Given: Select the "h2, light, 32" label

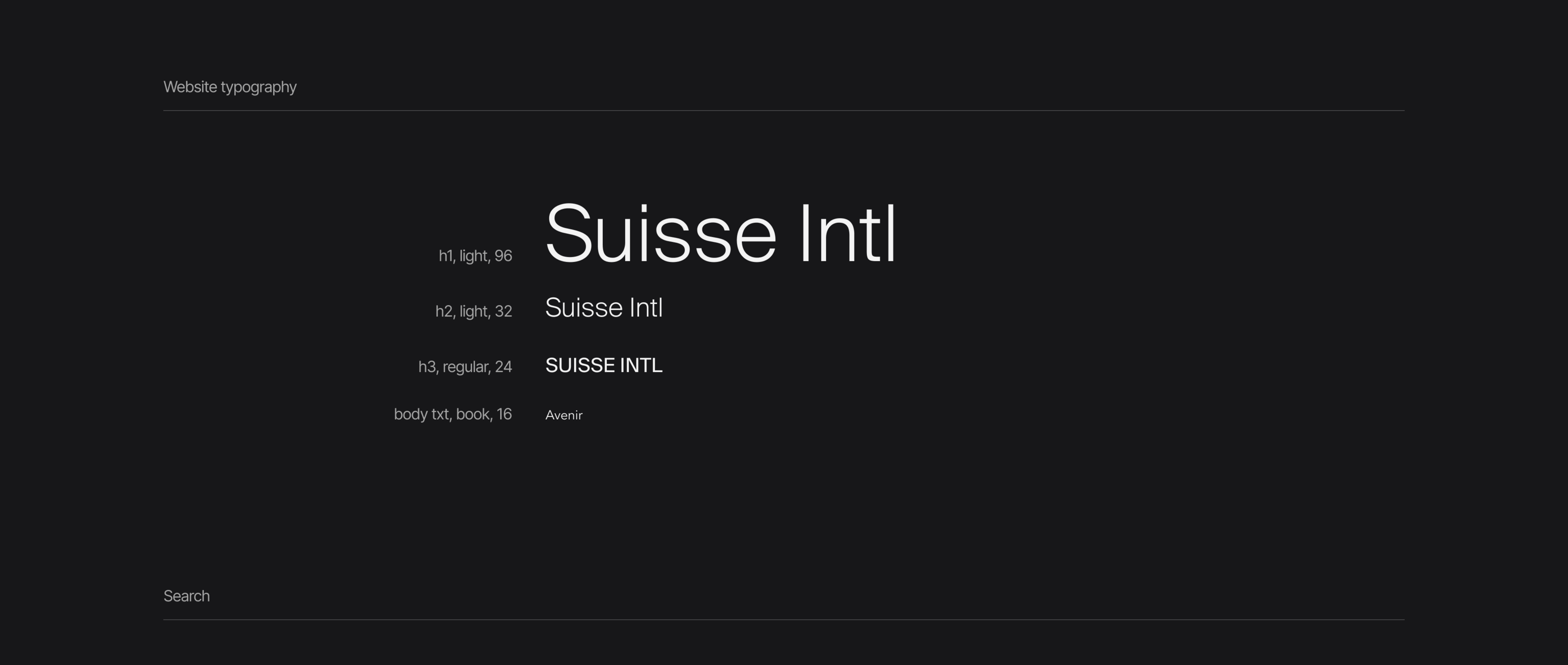Looking at the screenshot, I should 473,311.
